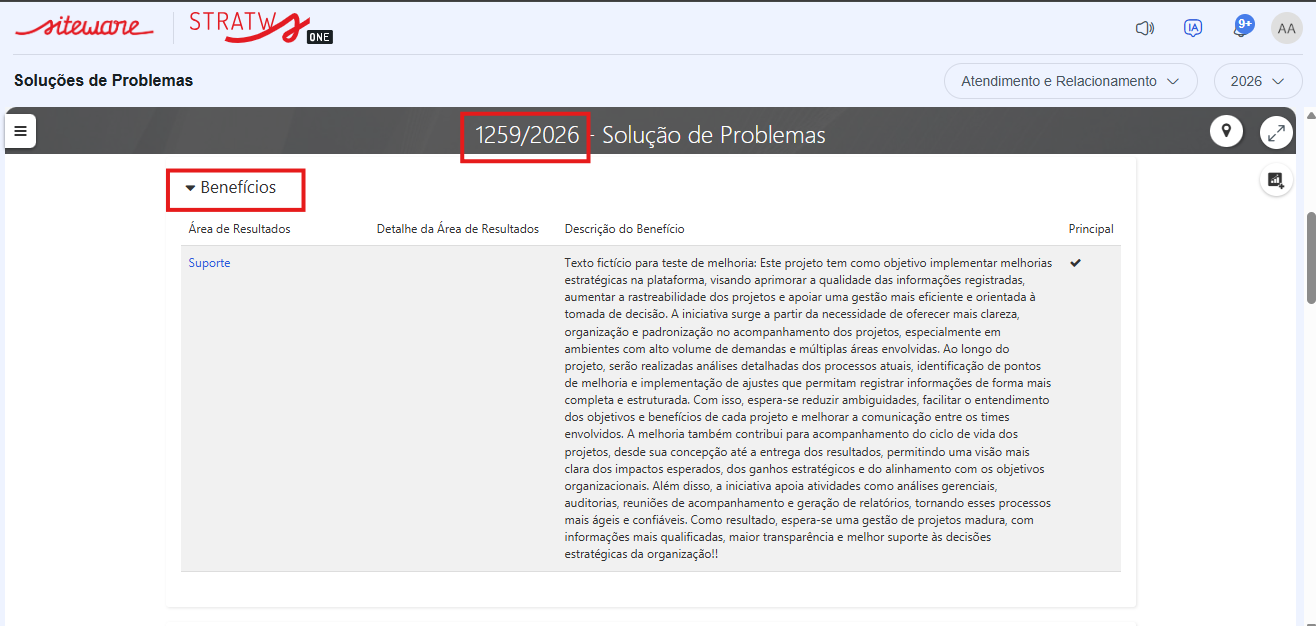This screenshot has height=626, width=1316.
Task: Open the notifications bell with 9+ badge
Action: (x=1242, y=27)
